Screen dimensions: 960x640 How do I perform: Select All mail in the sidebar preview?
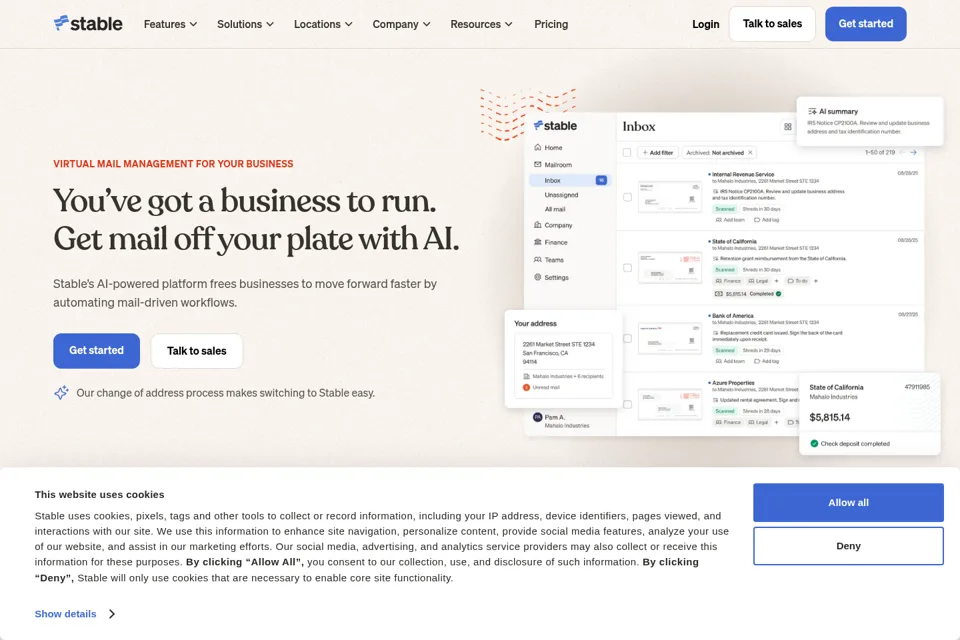coord(555,209)
